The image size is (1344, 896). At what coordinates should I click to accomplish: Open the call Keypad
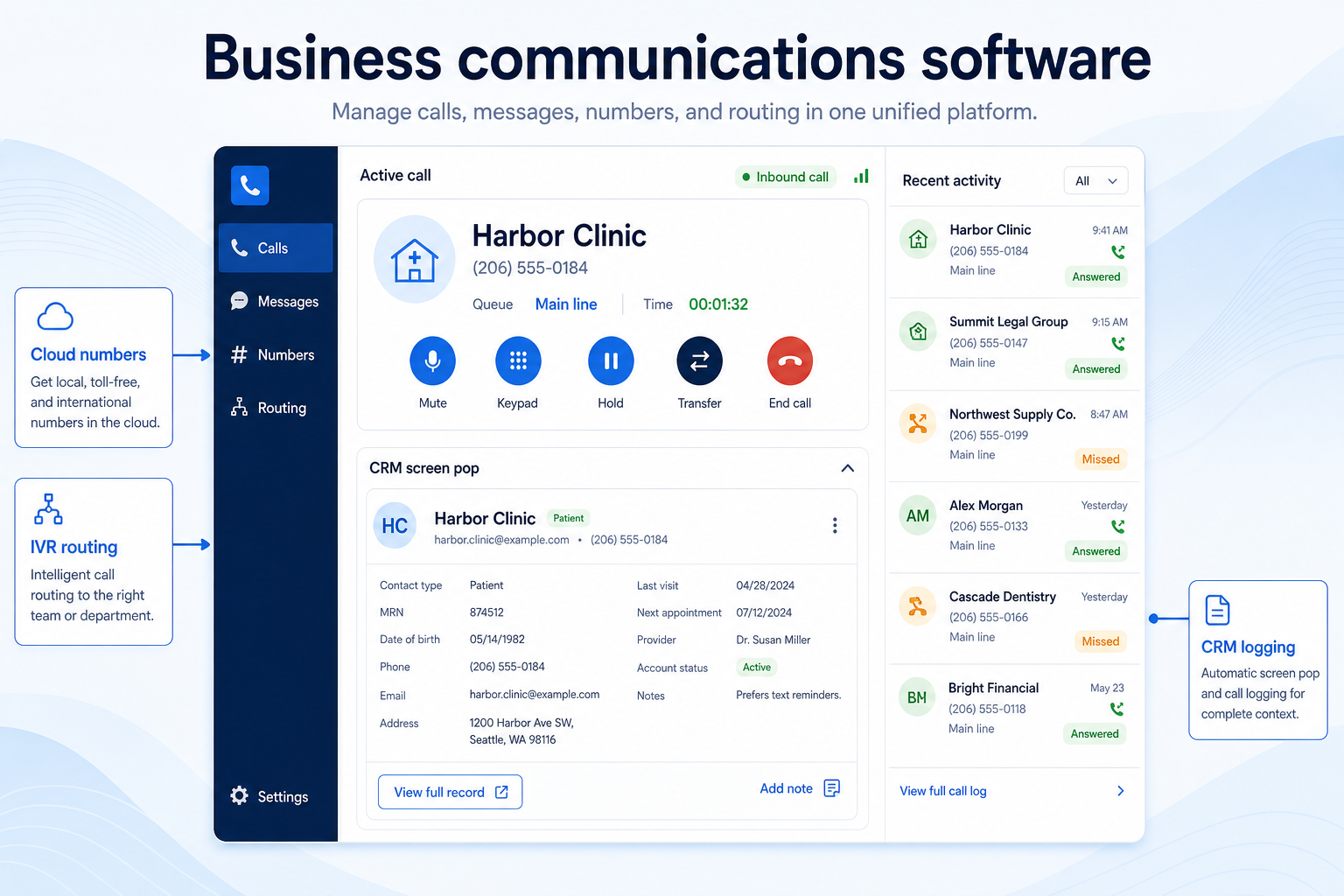click(518, 360)
